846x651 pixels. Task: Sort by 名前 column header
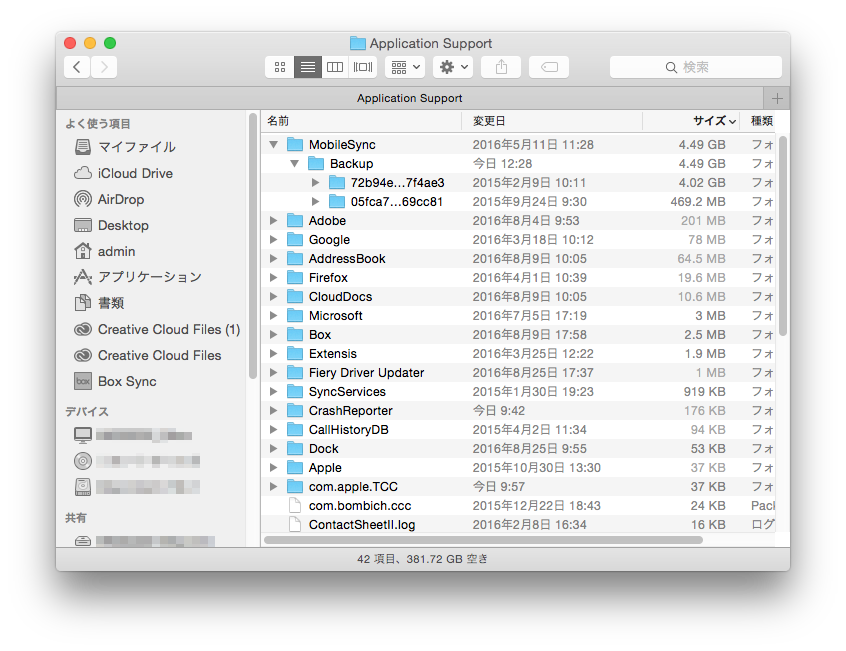click(361, 121)
